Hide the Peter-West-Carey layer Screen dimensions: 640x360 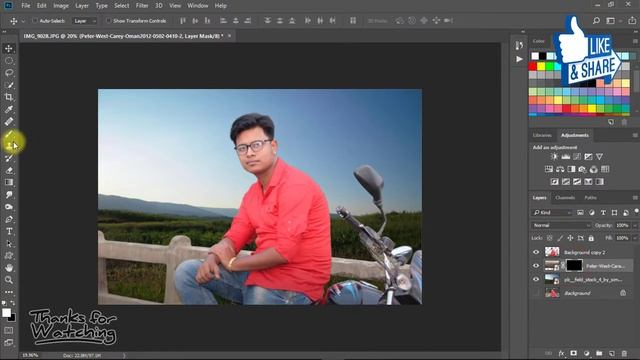click(x=536, y=266)
